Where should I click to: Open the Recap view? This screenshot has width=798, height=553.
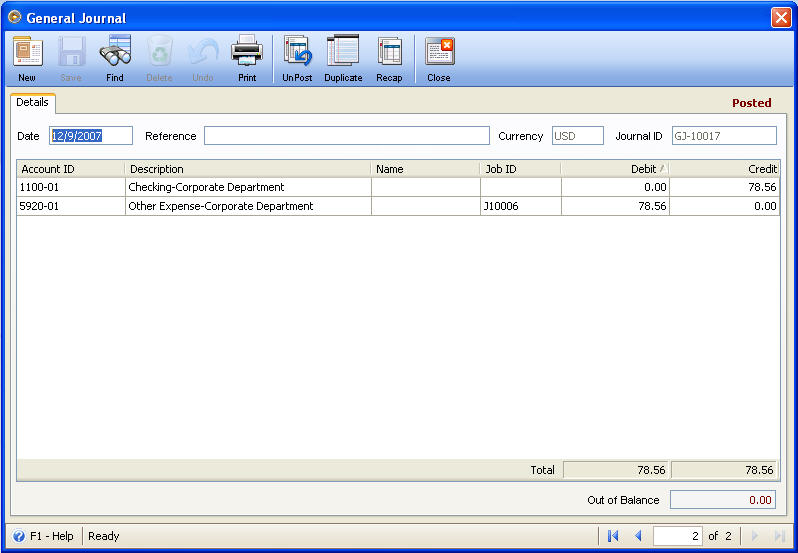[389, 59]
